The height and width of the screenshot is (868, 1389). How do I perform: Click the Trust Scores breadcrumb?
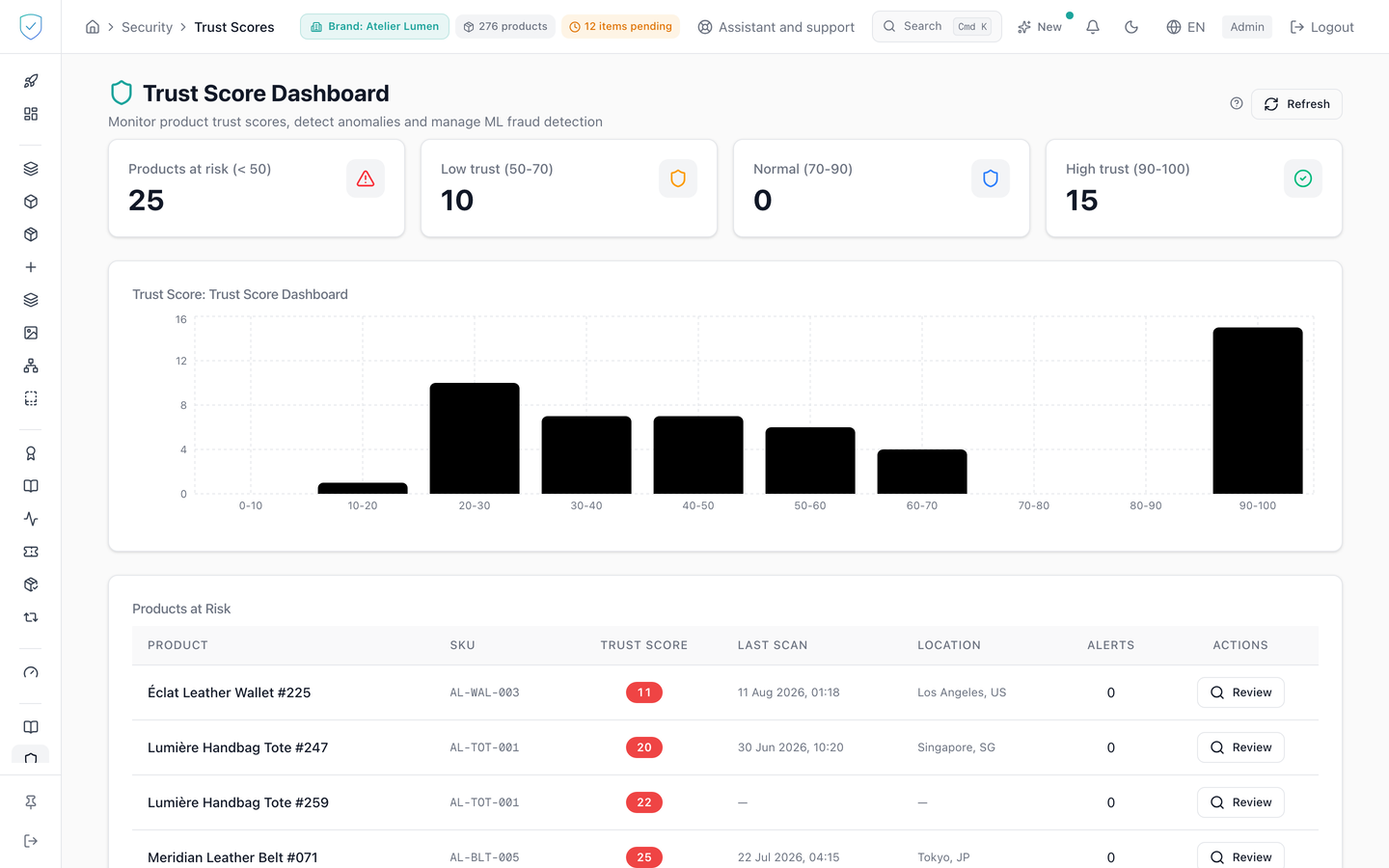pos(234,27)
